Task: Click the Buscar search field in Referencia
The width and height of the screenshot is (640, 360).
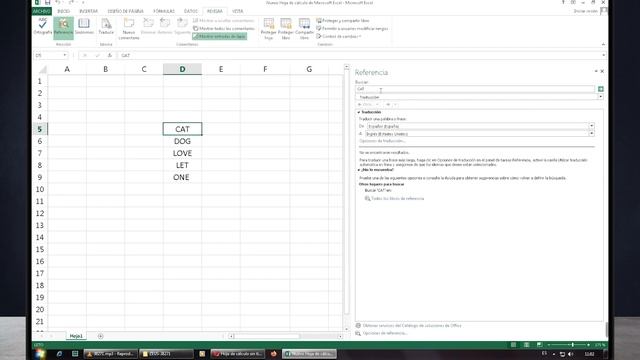Action: coord(475,89)
